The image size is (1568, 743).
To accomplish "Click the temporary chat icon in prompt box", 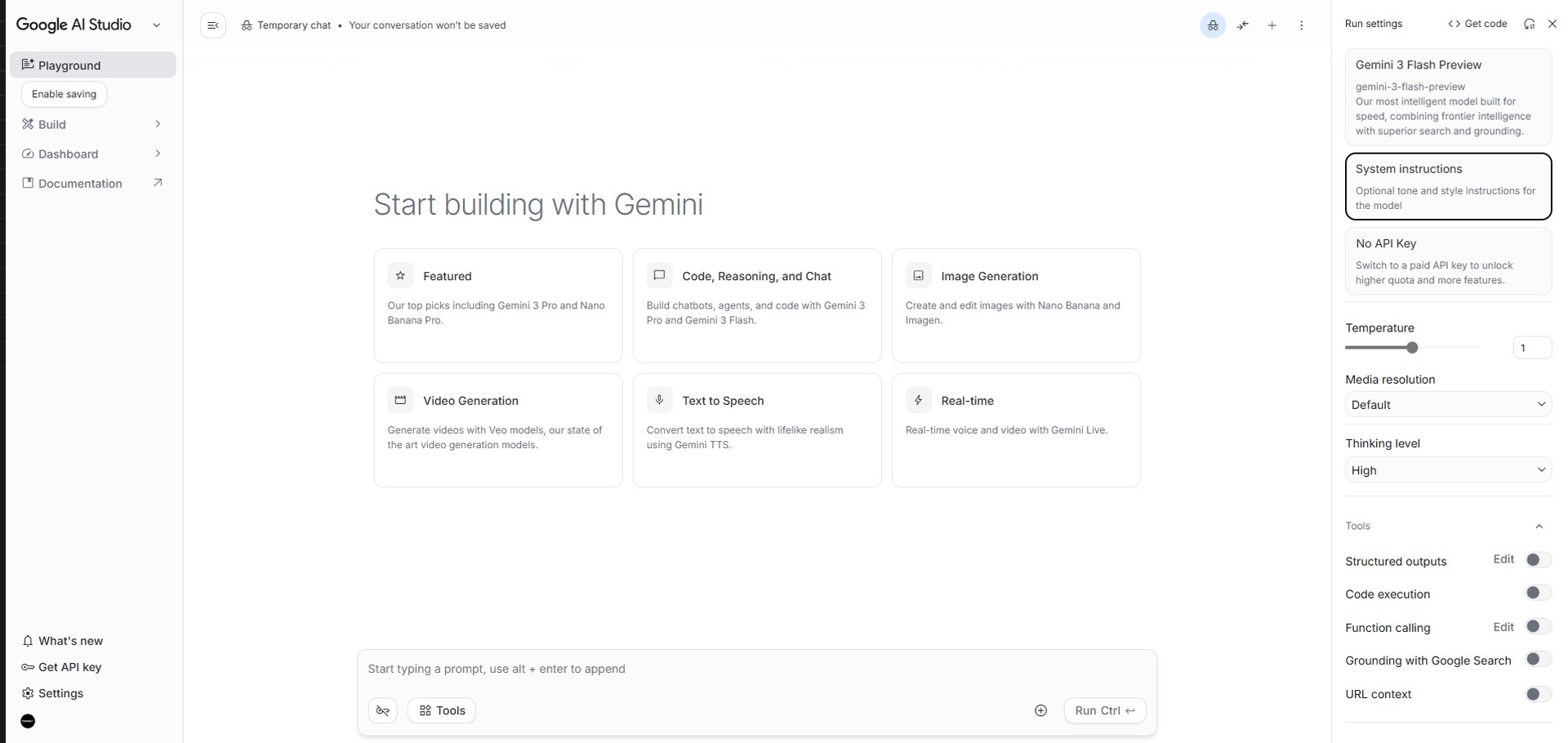I will pos(383,710).
